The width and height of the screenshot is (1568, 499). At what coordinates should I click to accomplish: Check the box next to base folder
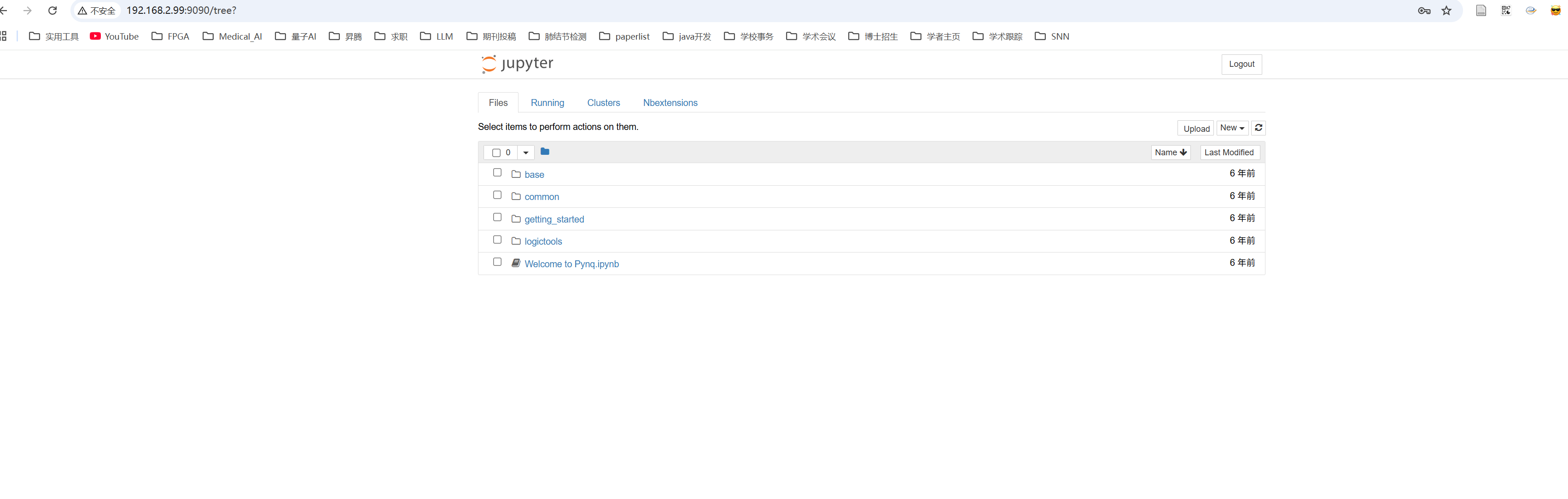click(x=497, y=173)
